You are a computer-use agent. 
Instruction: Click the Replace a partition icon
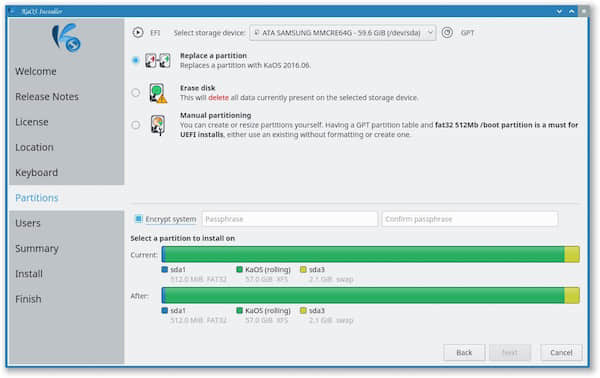coord(158,60)
